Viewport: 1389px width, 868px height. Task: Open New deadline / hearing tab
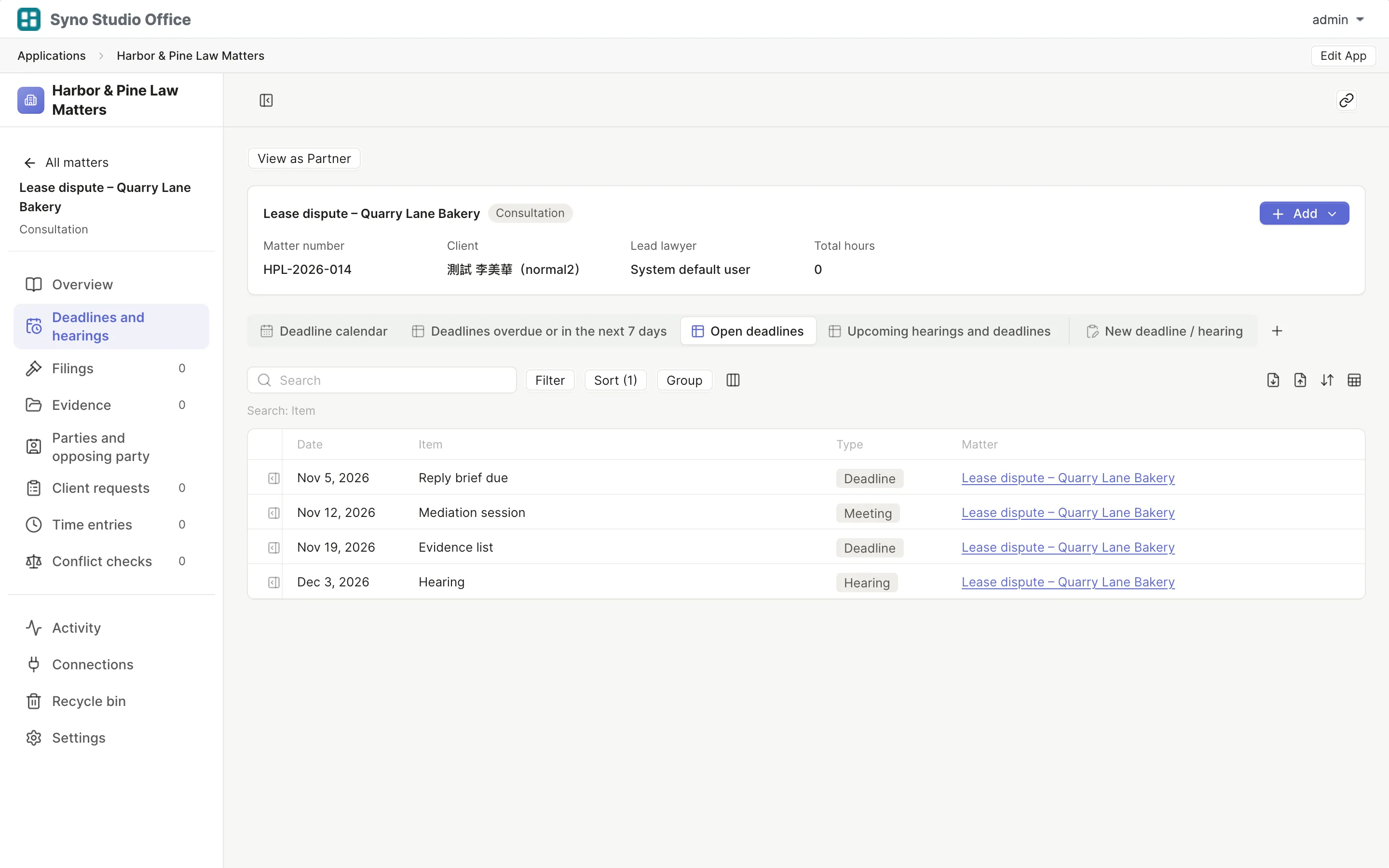coord(1164,331)
